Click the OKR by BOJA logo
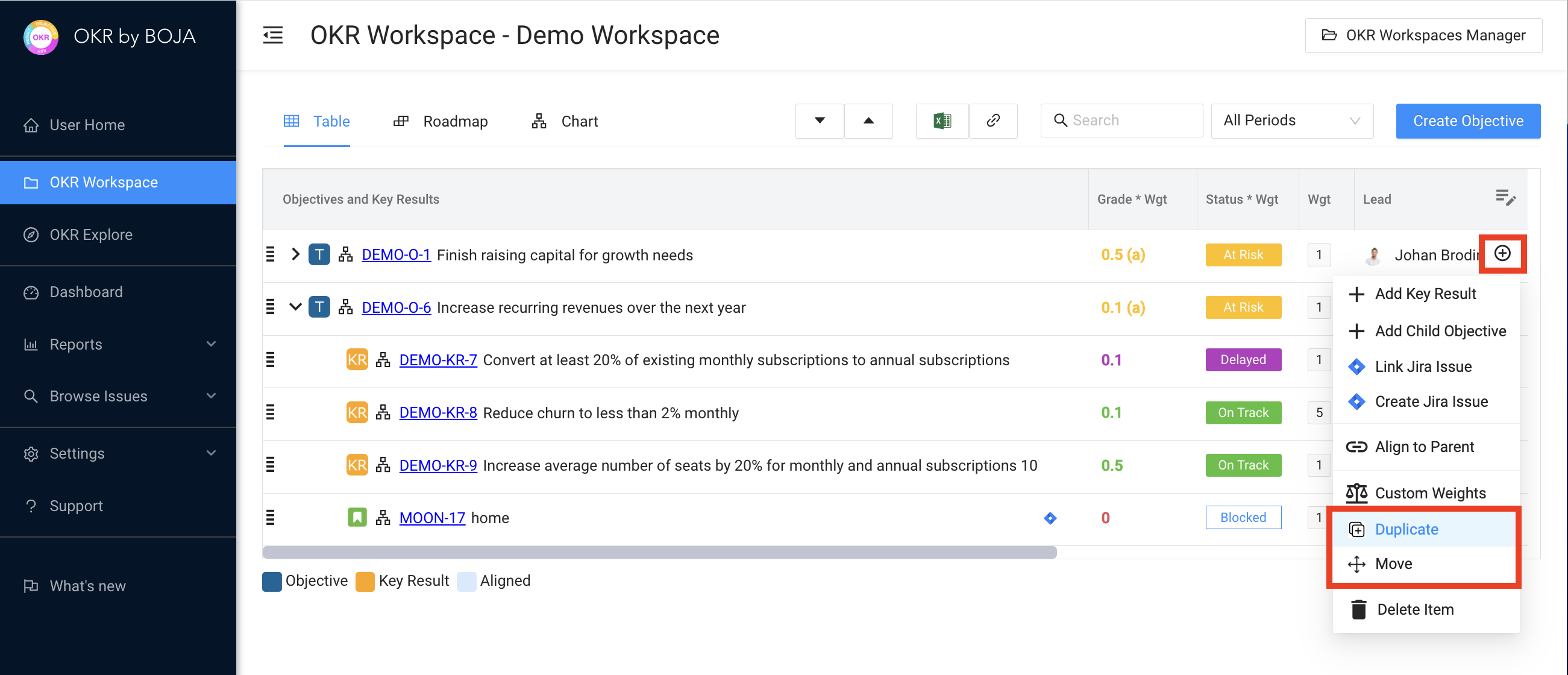The image size is (1568, 675). coord(41,37)
